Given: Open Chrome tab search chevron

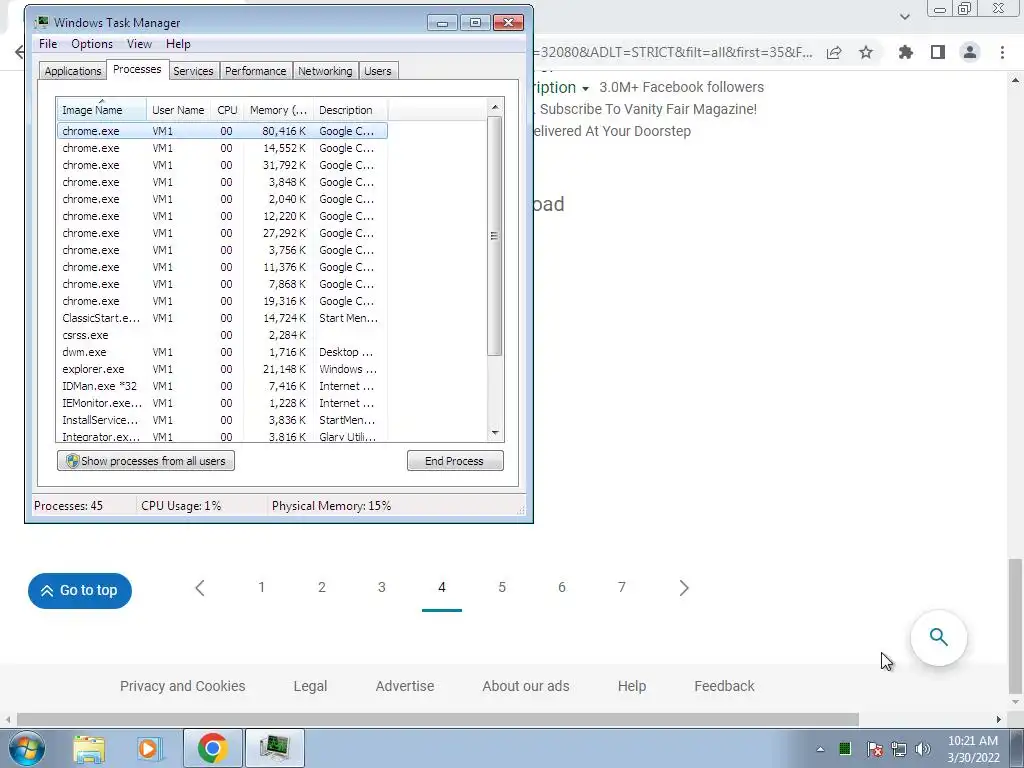Looking at the screenshot, I should [904, 17].
